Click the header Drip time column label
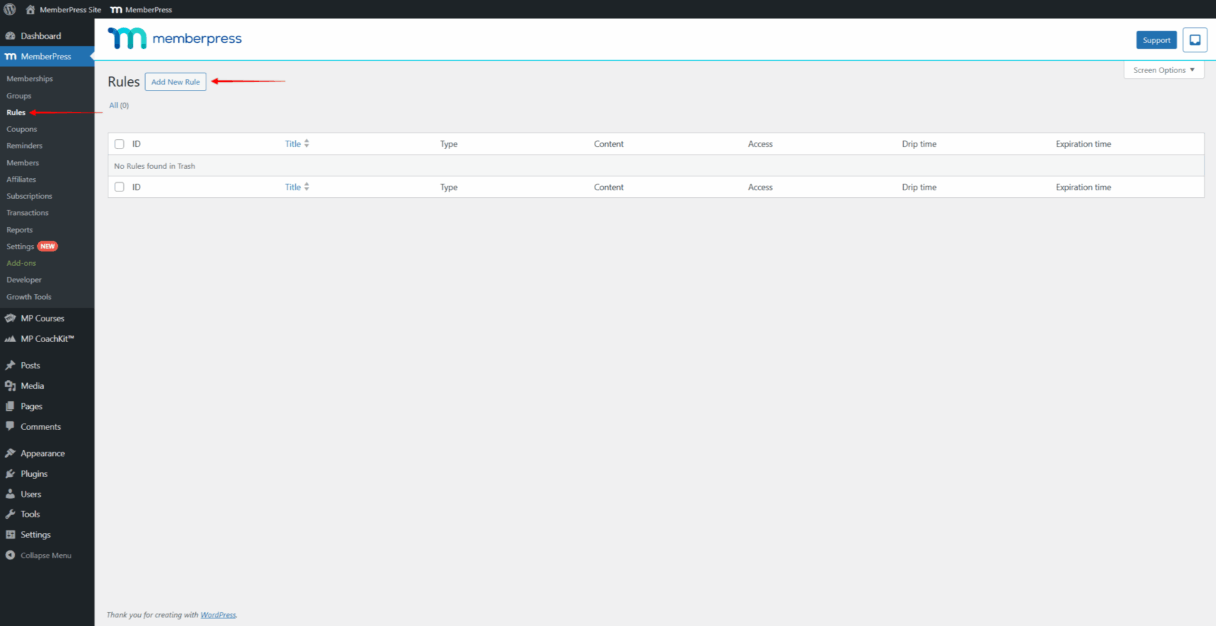Image resolution: width=1216 pixels, height=626 pixels. (919, 144)
